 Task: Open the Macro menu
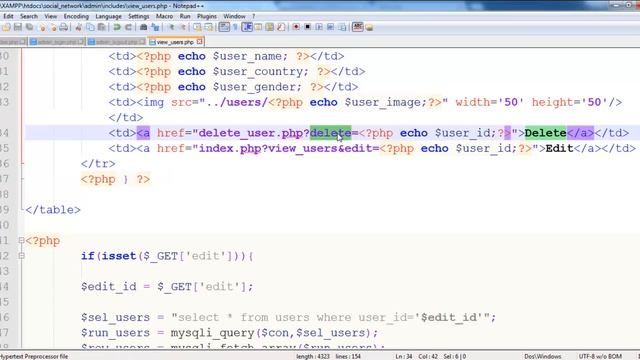point(164,16)
